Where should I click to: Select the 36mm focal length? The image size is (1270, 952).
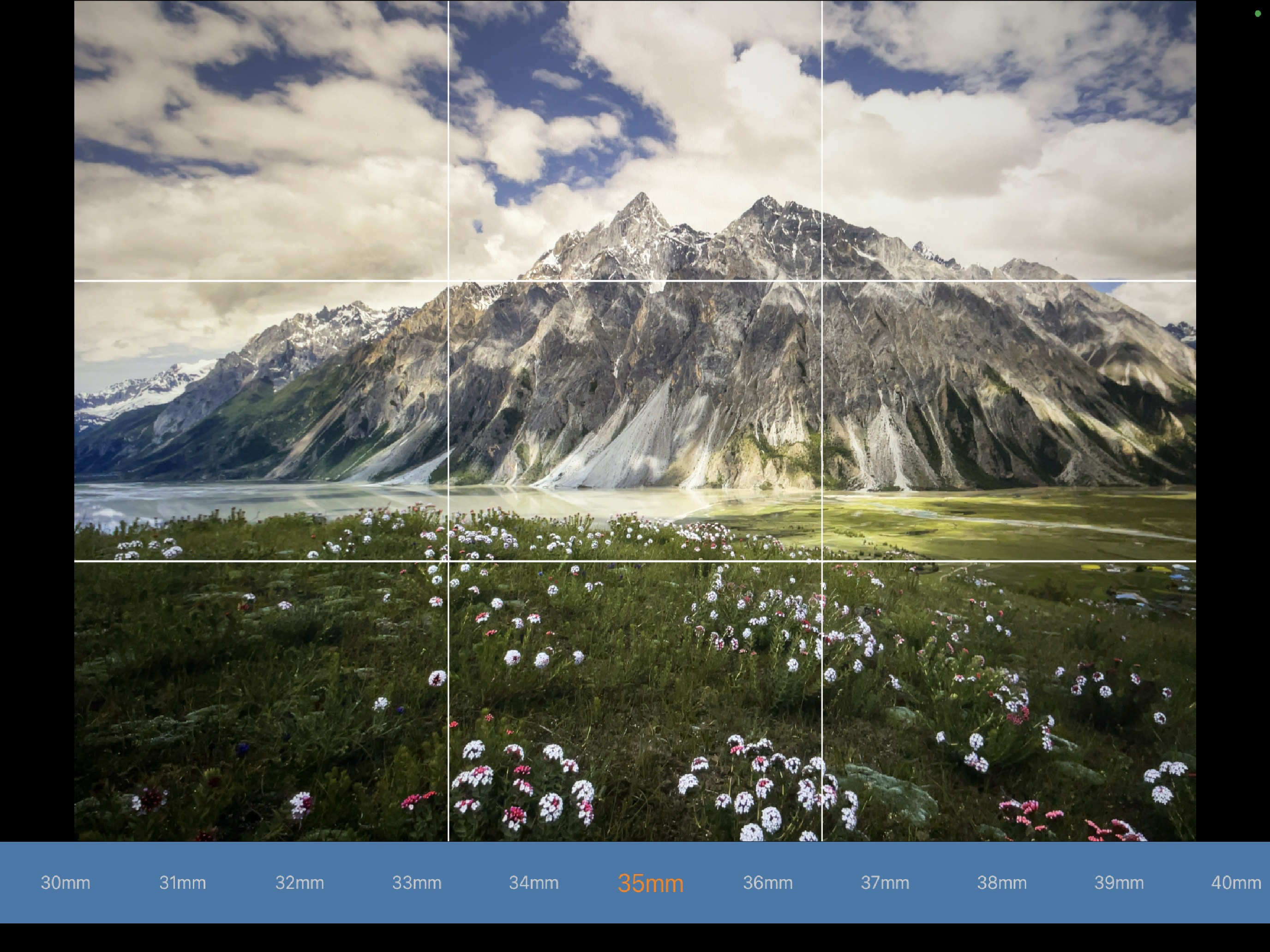[768, 882]
